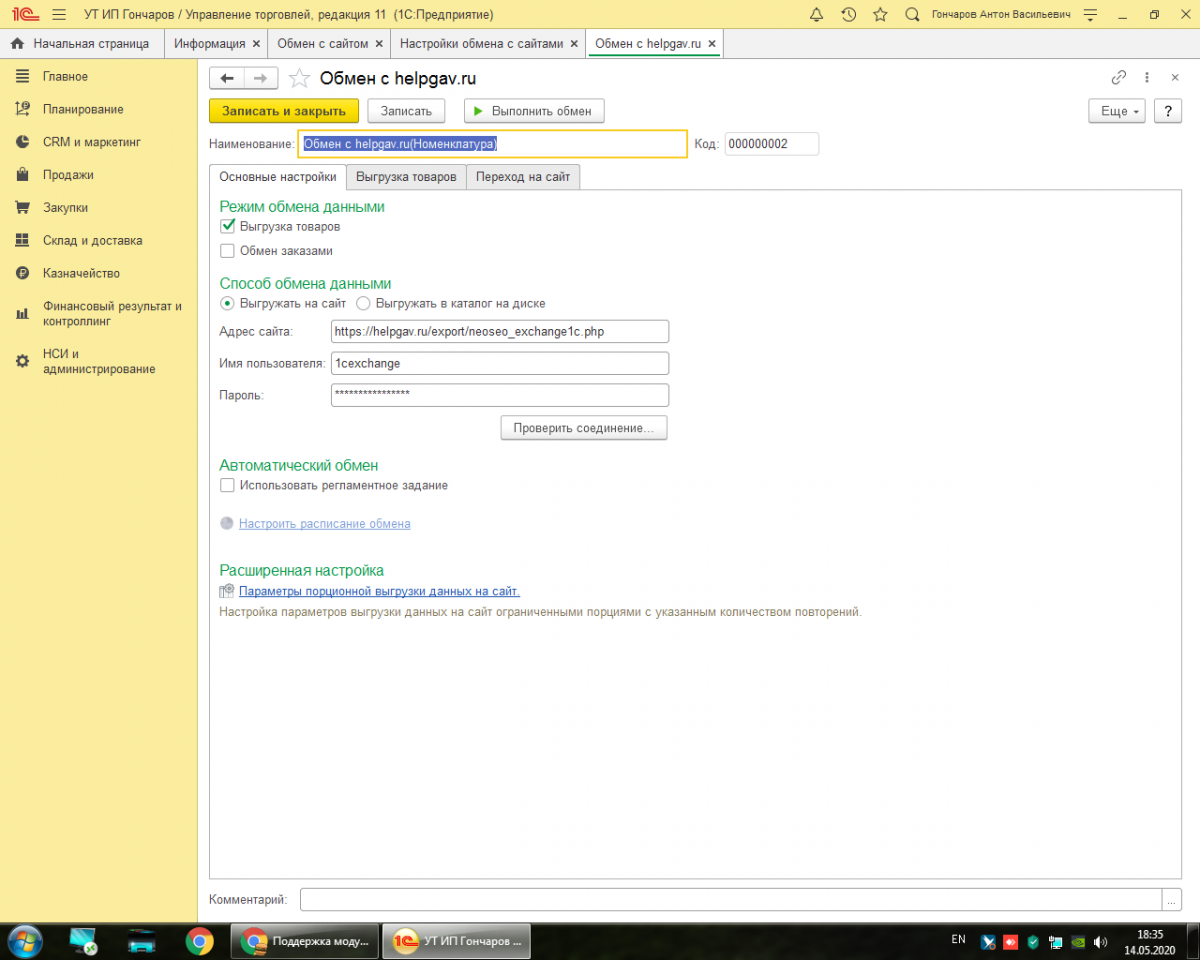Select Выгружать на сайт radio
The width and height of the screenshot is (1200, 960).
point(227,303)
